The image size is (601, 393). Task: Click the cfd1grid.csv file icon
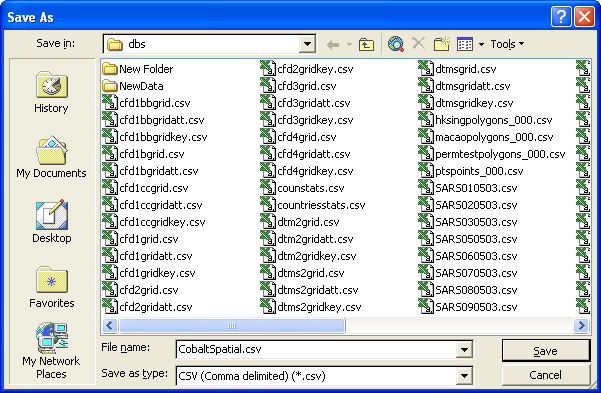(x=110, y=239)
